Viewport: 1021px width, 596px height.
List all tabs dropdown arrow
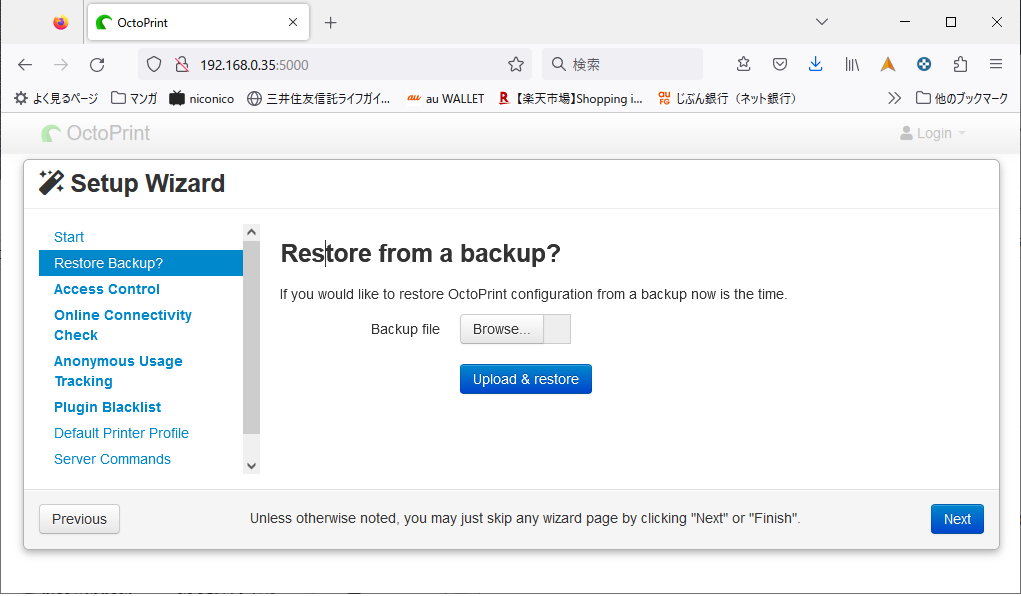[822, 21]
